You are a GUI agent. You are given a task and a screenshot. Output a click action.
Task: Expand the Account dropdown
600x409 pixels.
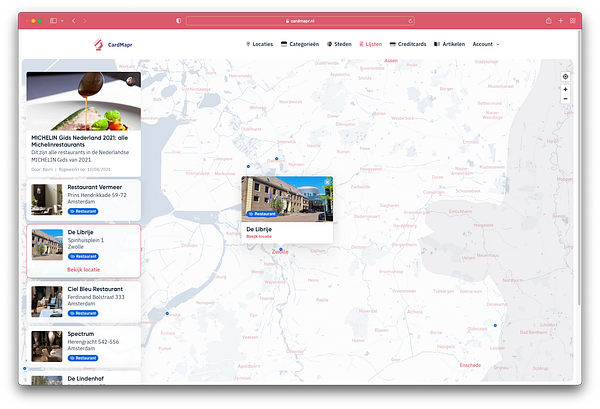pos(486,44)
